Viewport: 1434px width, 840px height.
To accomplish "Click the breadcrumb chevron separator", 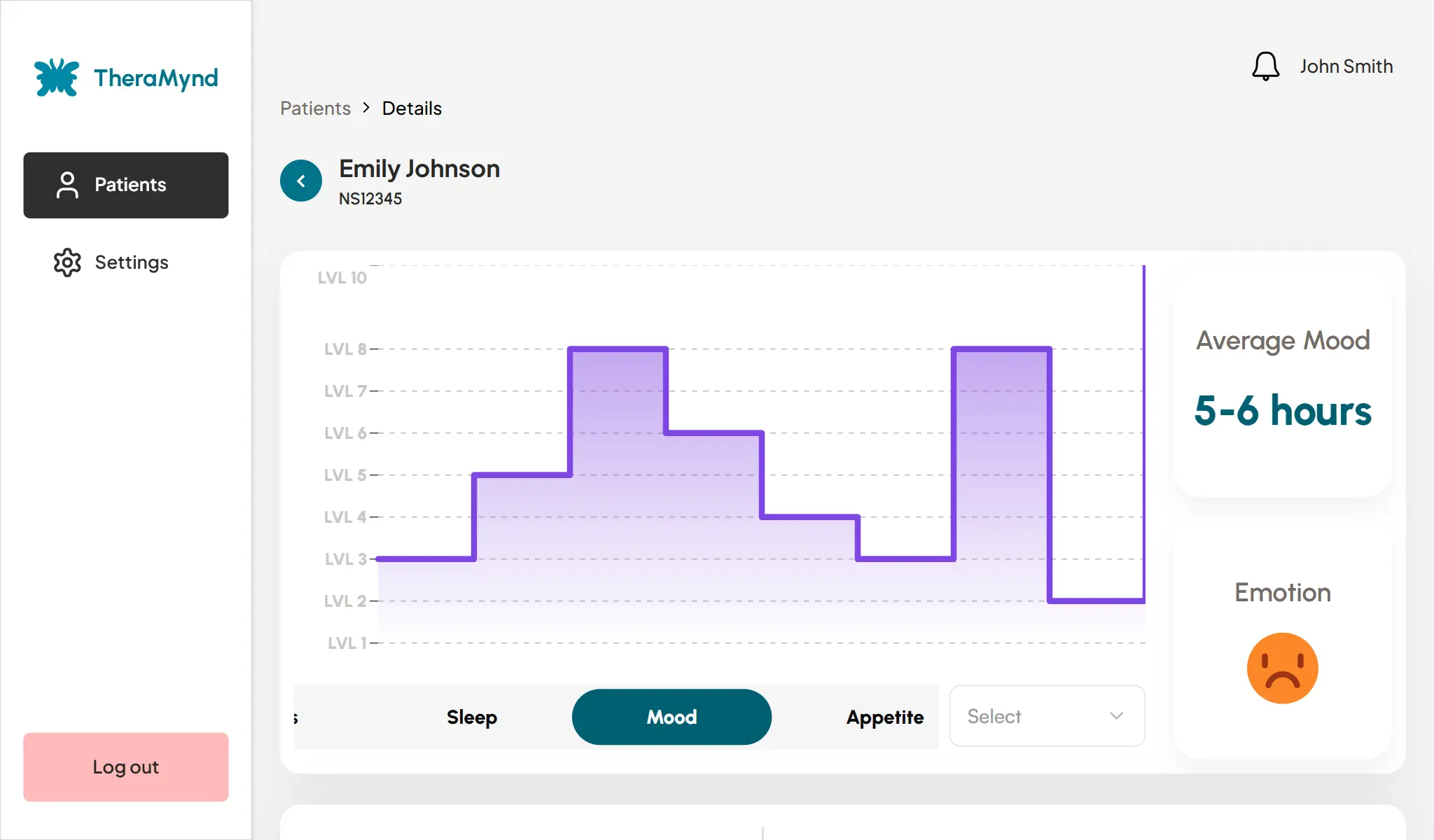I will point(366,108).
